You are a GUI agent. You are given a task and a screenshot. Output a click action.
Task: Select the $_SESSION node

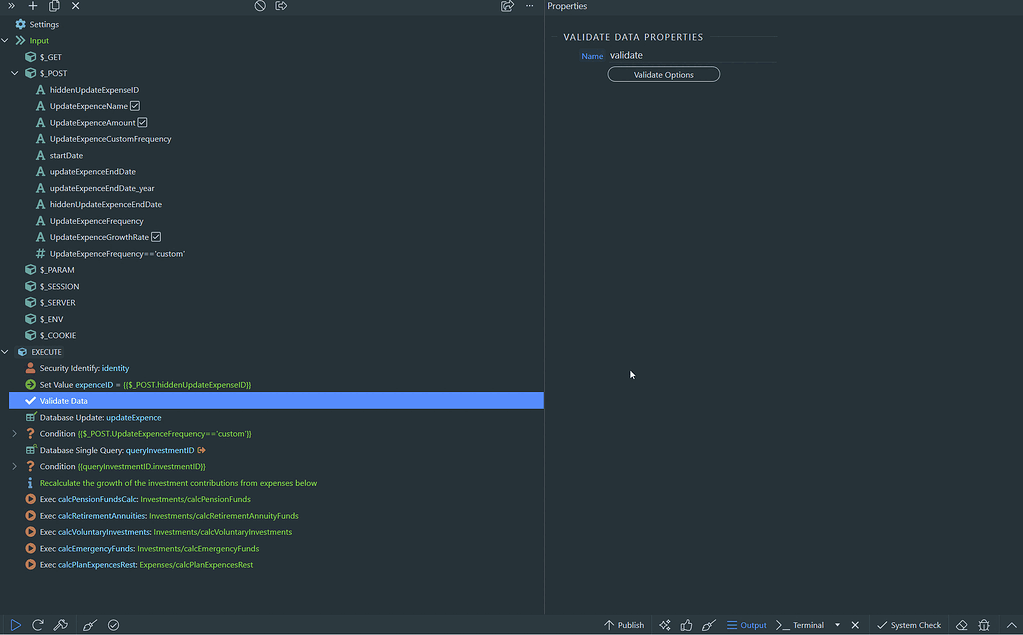(x=52, y=287)
